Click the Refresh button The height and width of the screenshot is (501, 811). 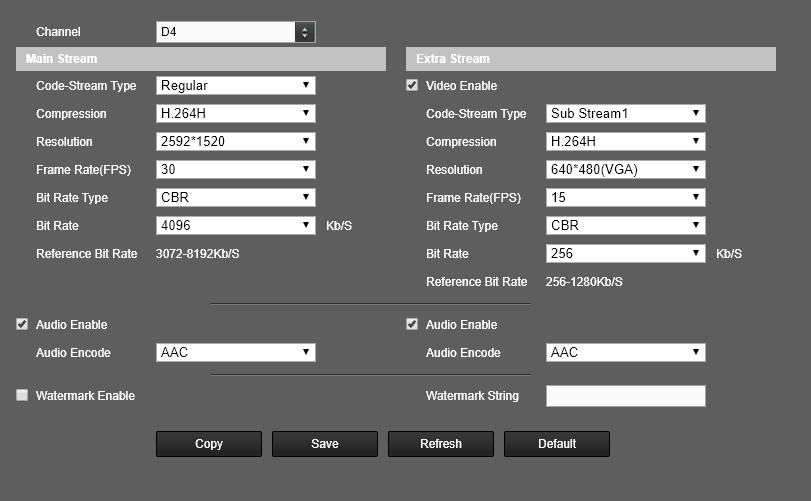coord(441,444)
